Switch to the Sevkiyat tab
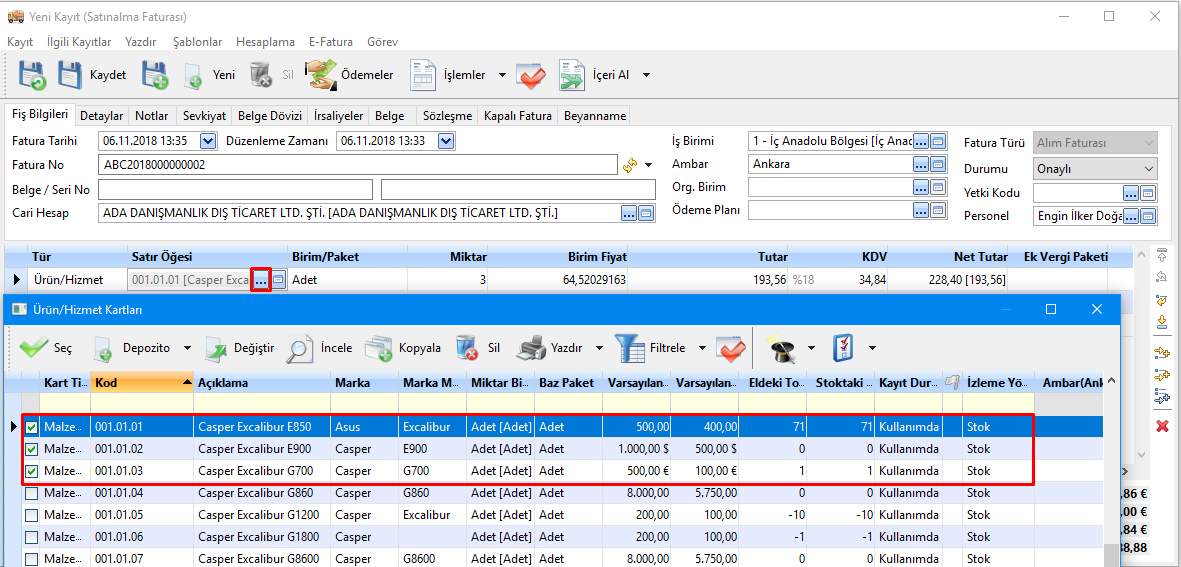 [204, 116]
